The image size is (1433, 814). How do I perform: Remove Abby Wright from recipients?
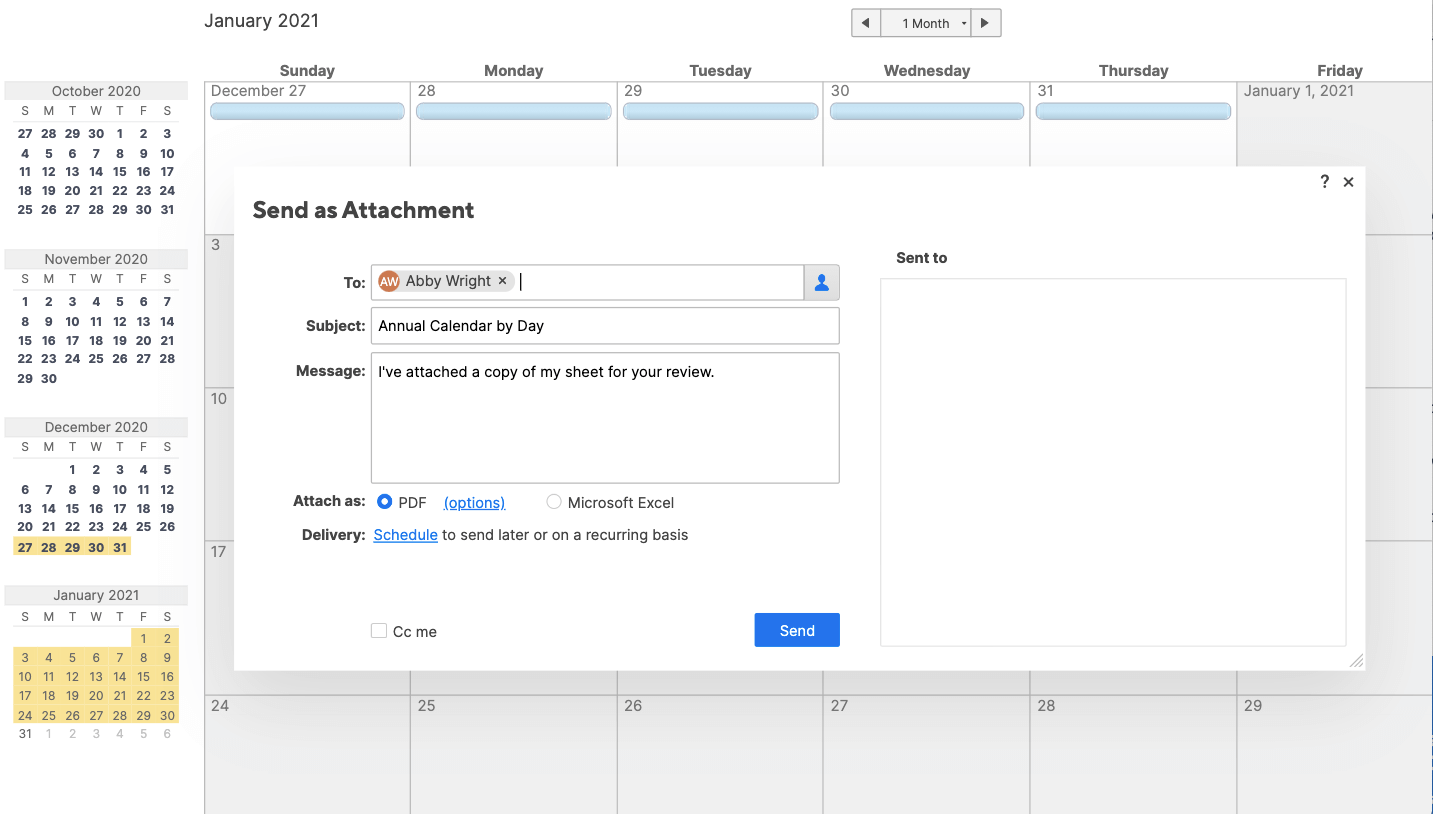(x=502, y=281)
